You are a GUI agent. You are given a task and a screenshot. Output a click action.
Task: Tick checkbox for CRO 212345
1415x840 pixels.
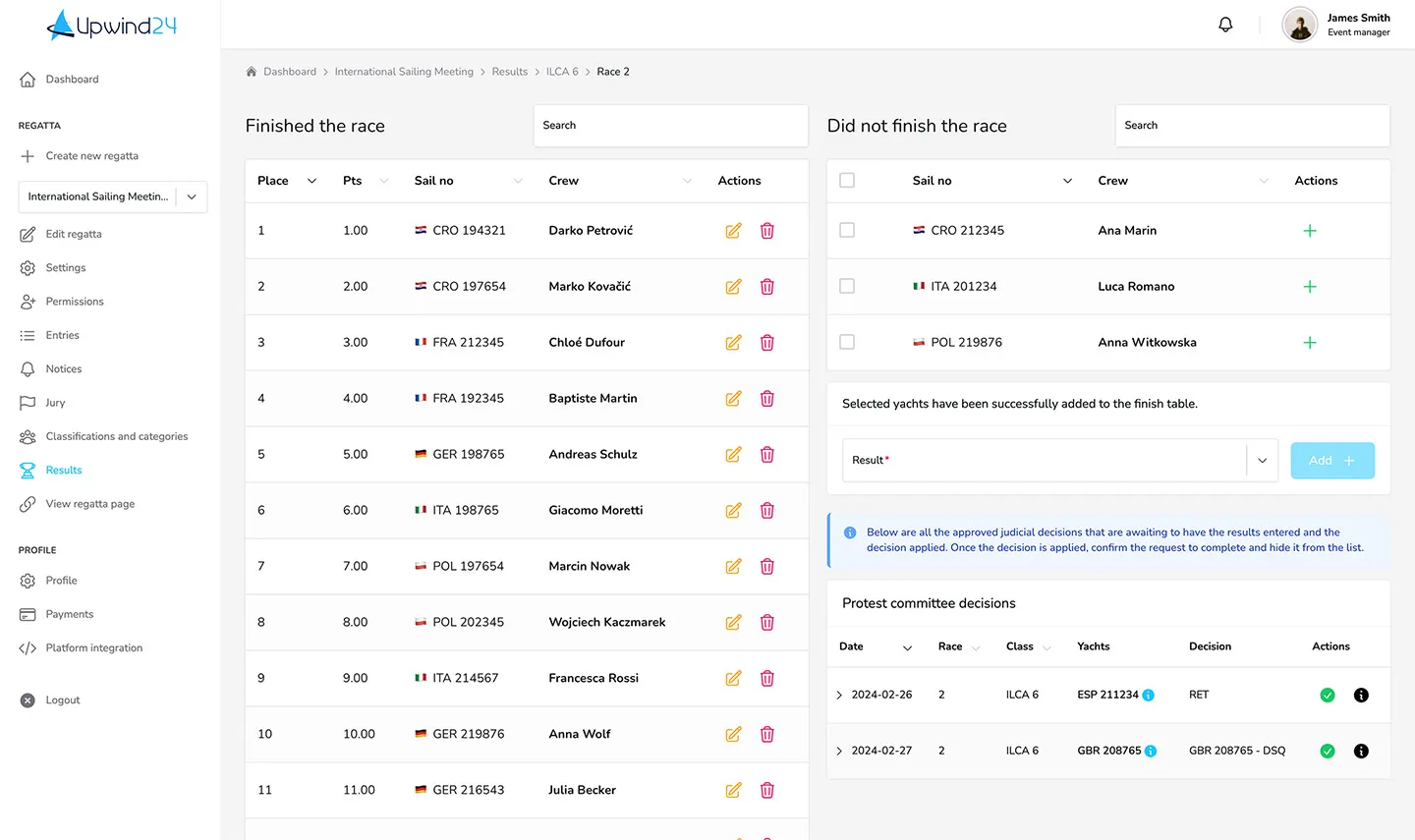(x=847, y=230)
